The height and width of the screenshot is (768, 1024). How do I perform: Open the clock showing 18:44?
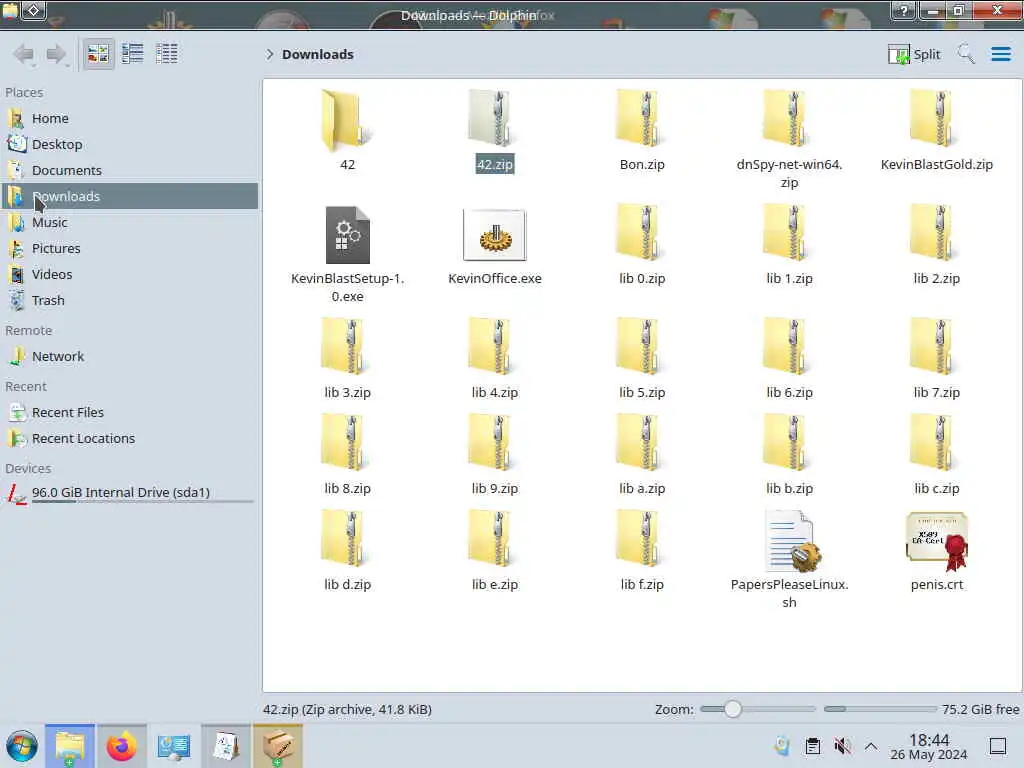point(929,746)
